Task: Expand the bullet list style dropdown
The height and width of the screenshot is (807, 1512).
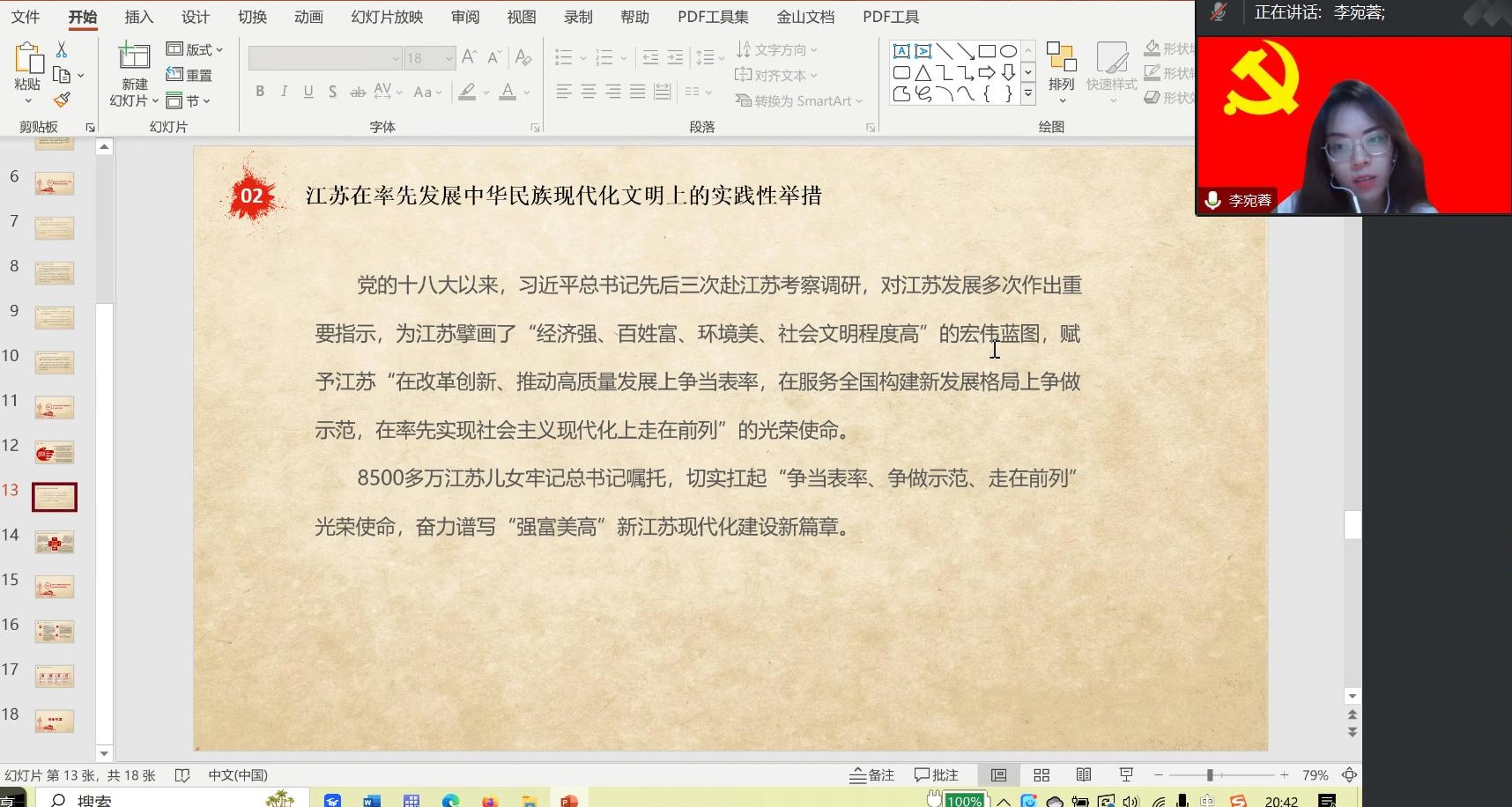Action: [x=581, y=57]
